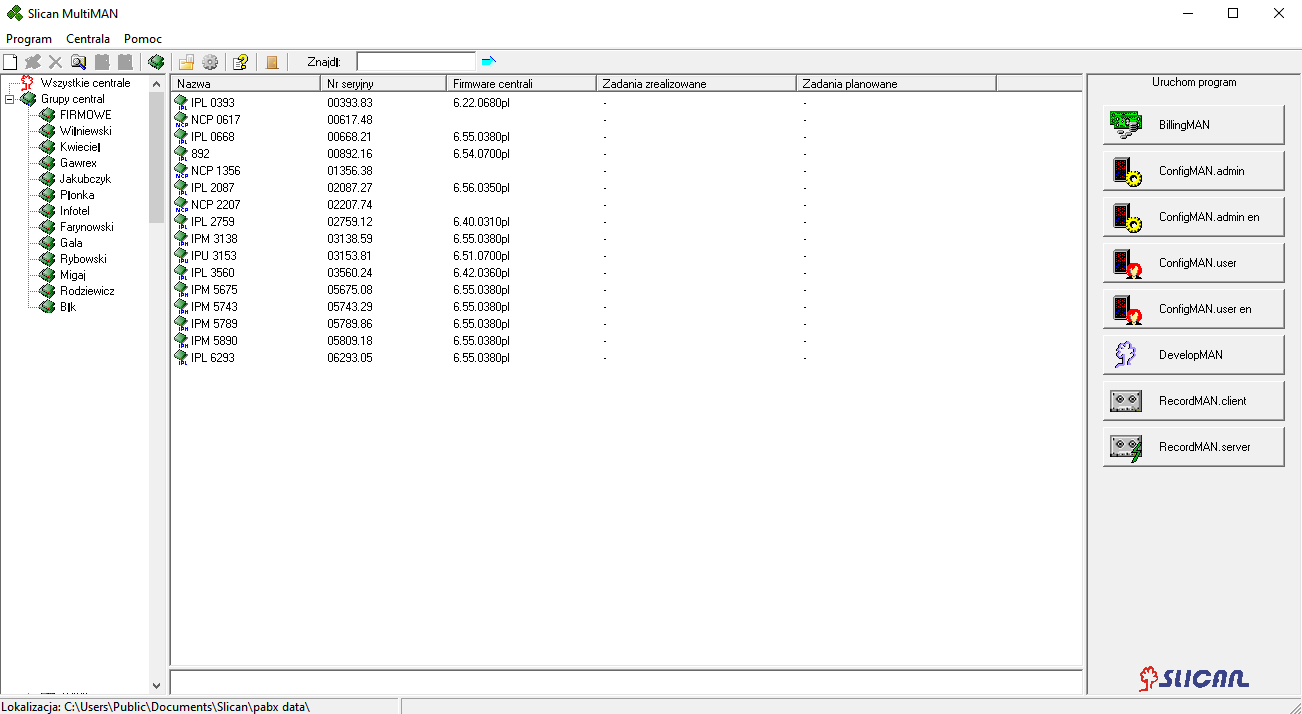Screen dimensions: 1302x714
Task: Select the Płonka group
Action: coord(77,195)
